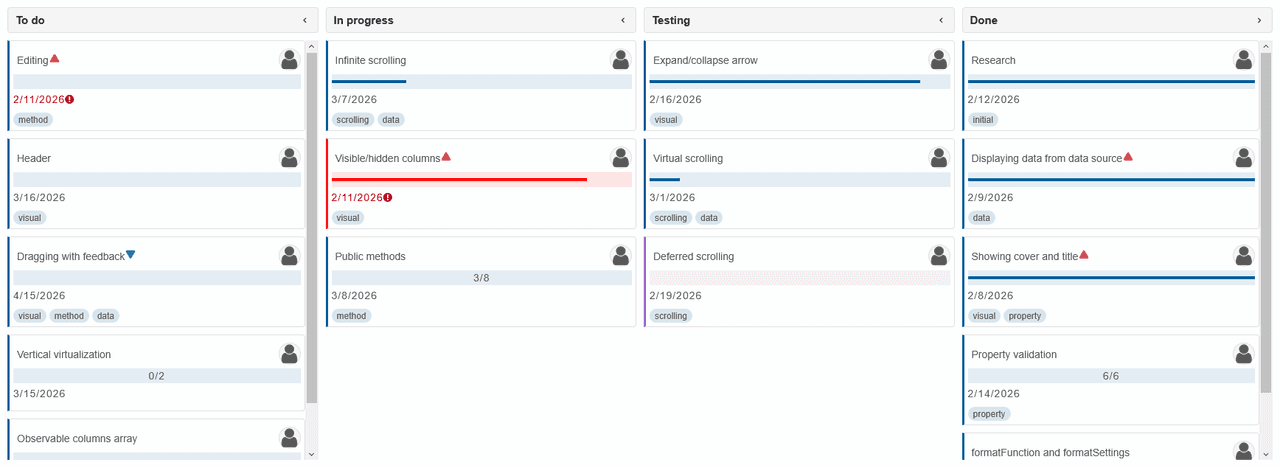Click the formatFunction and formatSettings card title

(x=1050, y=453)
